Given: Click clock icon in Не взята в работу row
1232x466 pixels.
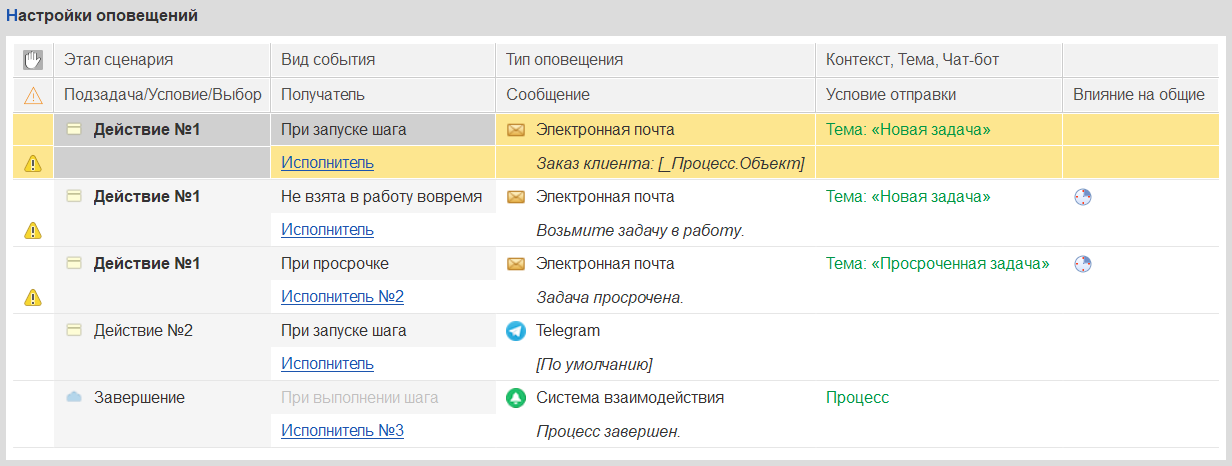Looking at the screenshot, I should (1082, 197).
